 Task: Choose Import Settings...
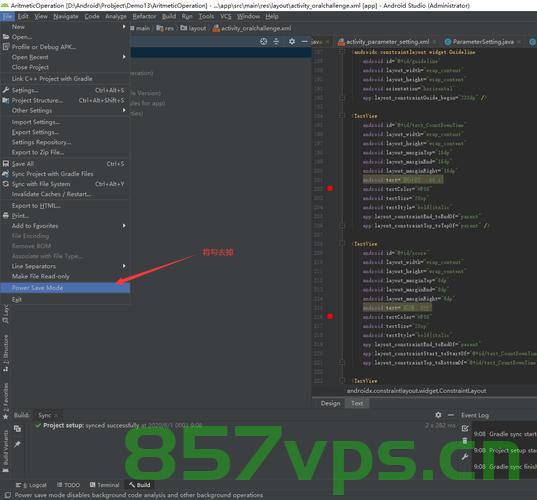[65, 122]
